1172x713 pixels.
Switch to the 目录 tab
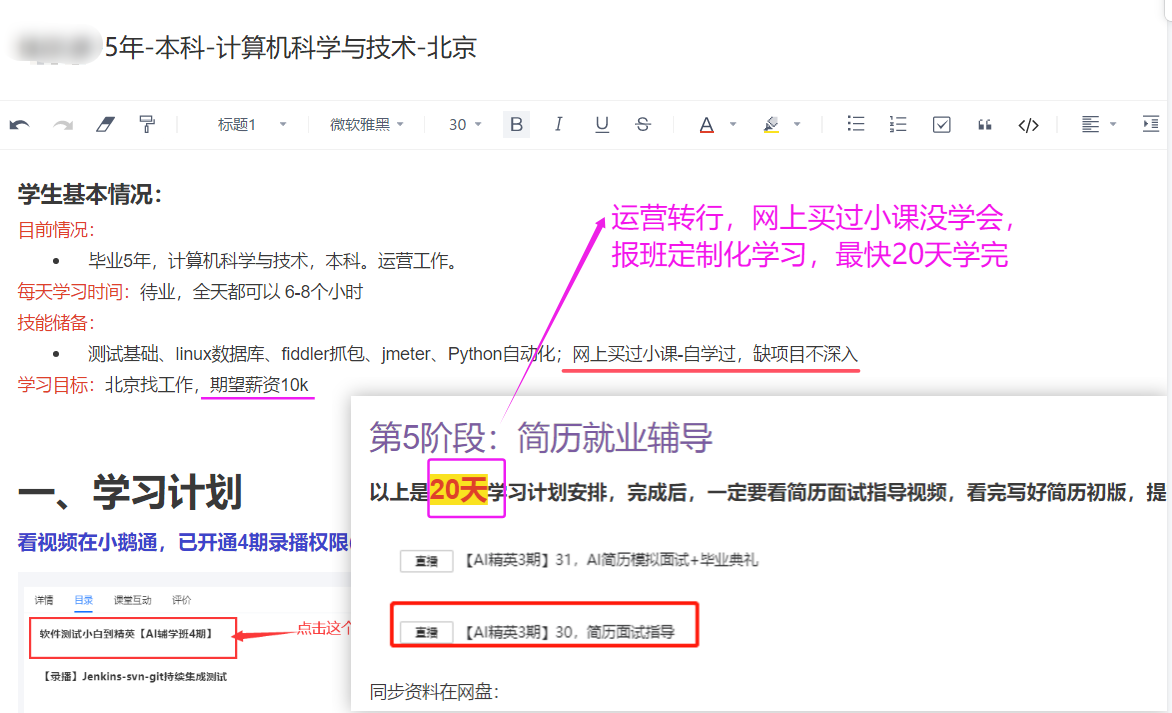(84, 600)
